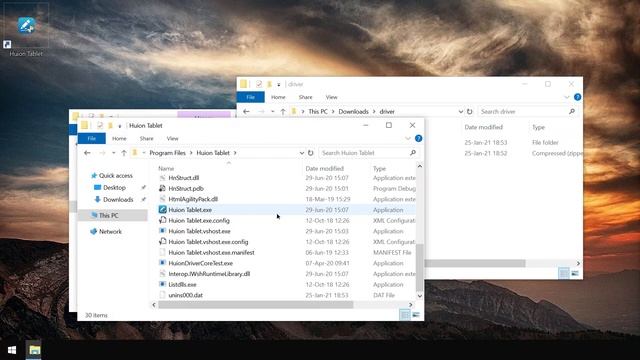Switch to large icons view in driver window
Screen dimensions: 640x360
coord(575,273)
